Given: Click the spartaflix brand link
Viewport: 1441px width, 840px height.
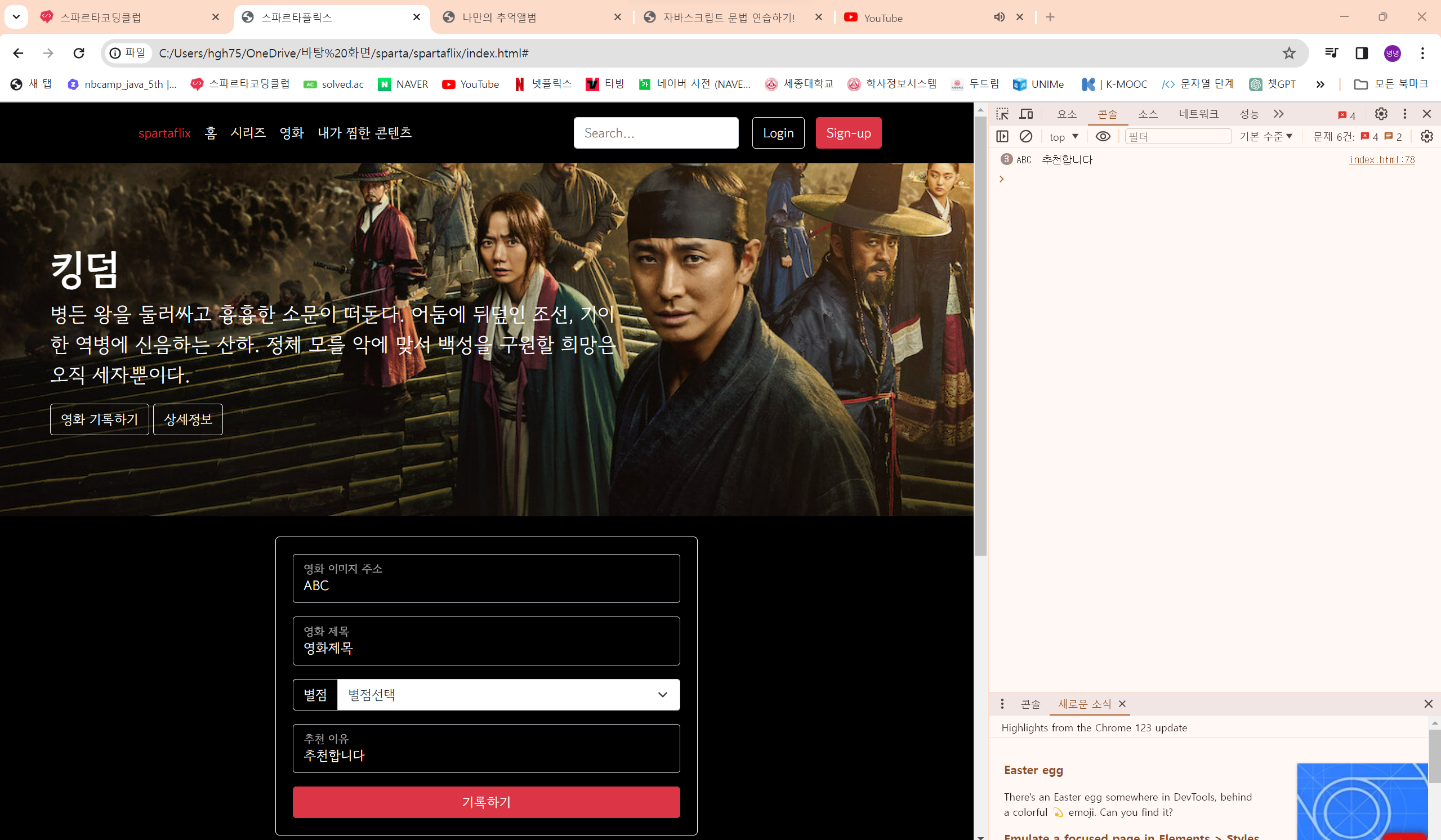Looking at the screenshot, I should 164,133.
